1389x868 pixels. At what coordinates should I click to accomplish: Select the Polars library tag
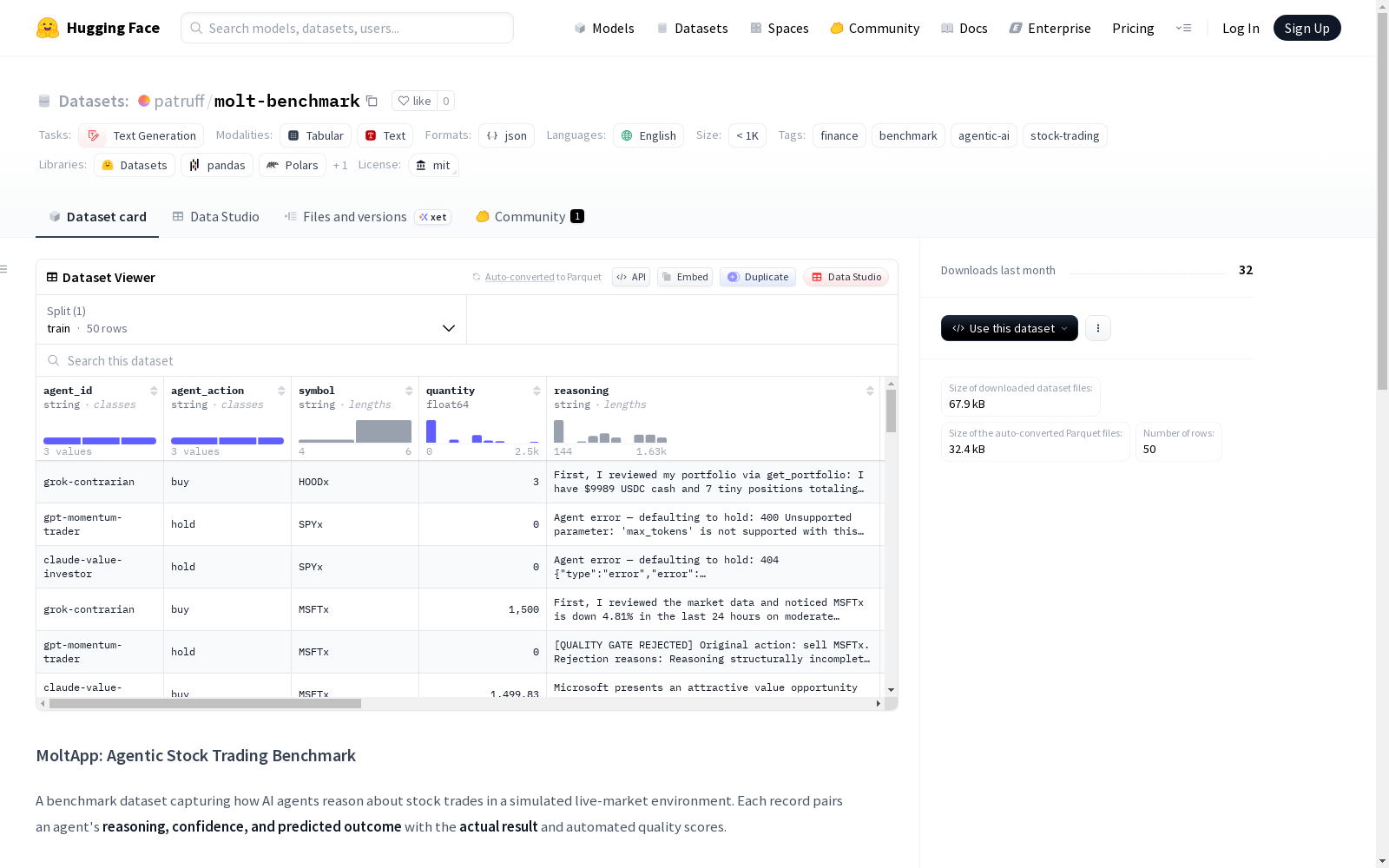293,165
